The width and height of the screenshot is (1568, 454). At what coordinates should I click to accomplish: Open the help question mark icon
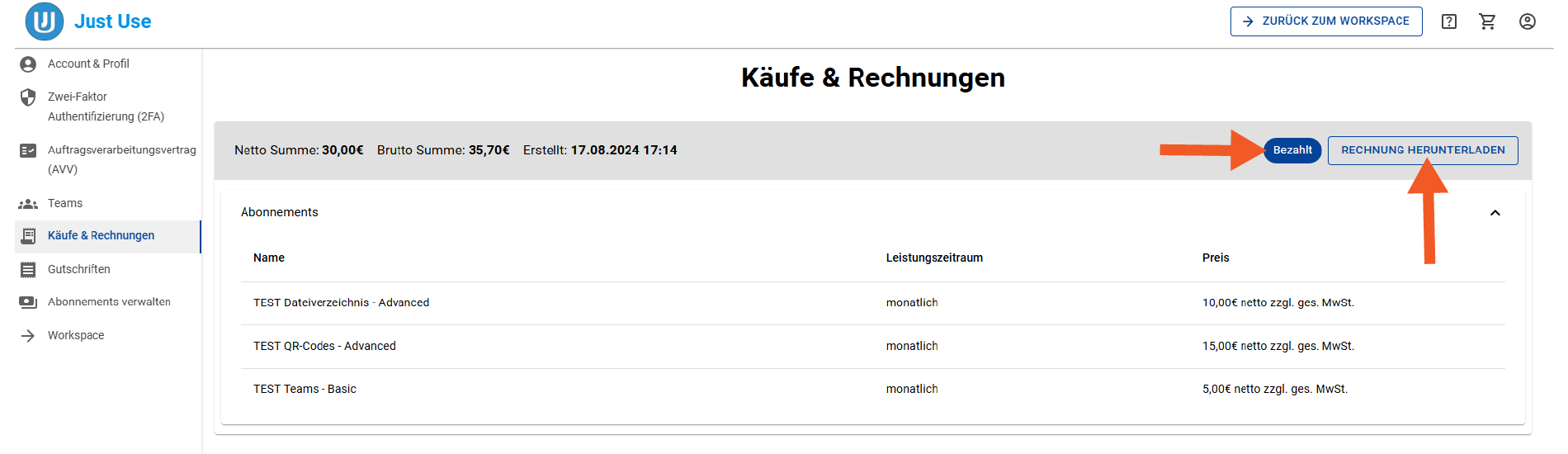click(1449, 21)
